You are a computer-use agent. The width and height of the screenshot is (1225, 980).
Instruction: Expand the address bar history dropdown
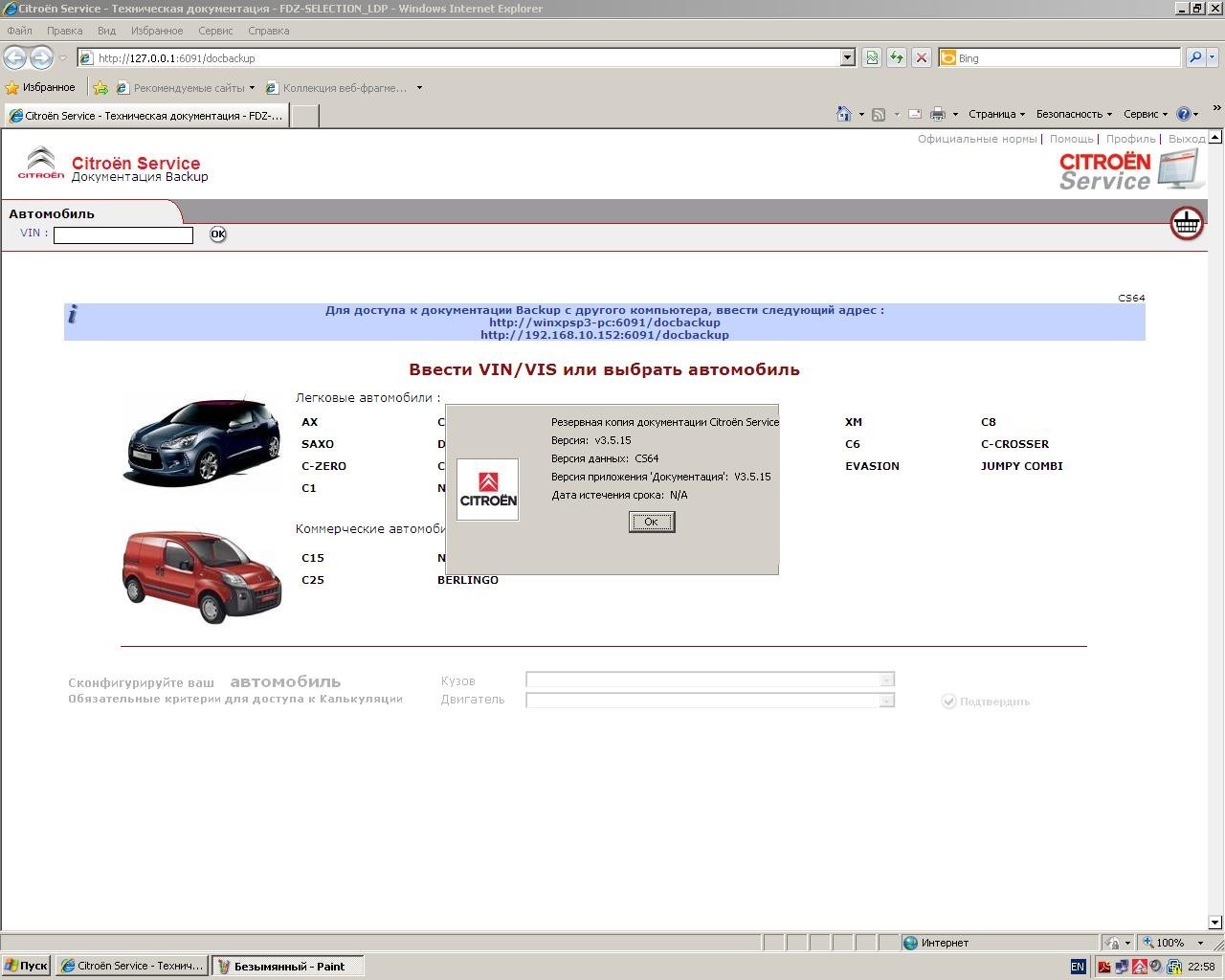pyautogui.click(x=847, y=57)
